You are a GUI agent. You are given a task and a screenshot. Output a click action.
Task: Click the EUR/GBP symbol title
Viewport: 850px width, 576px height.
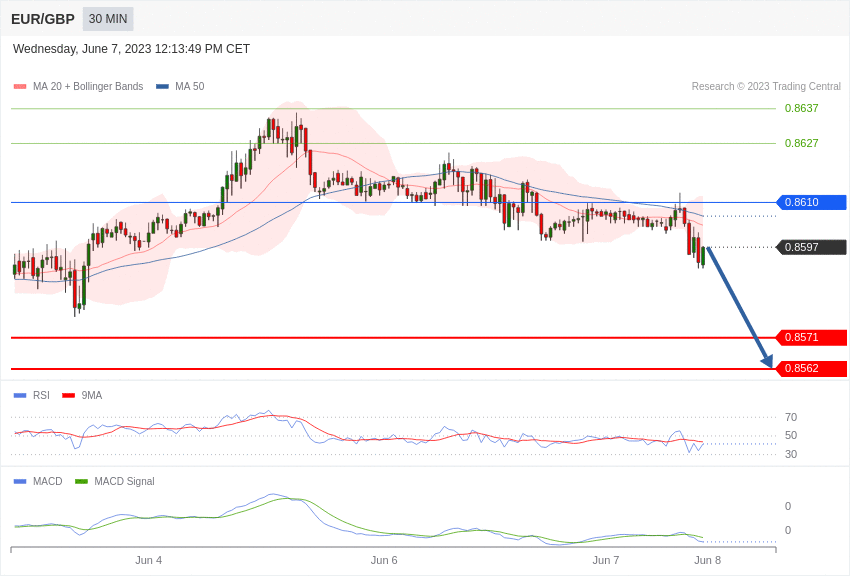pyautogui.click(x=43, y=19)
